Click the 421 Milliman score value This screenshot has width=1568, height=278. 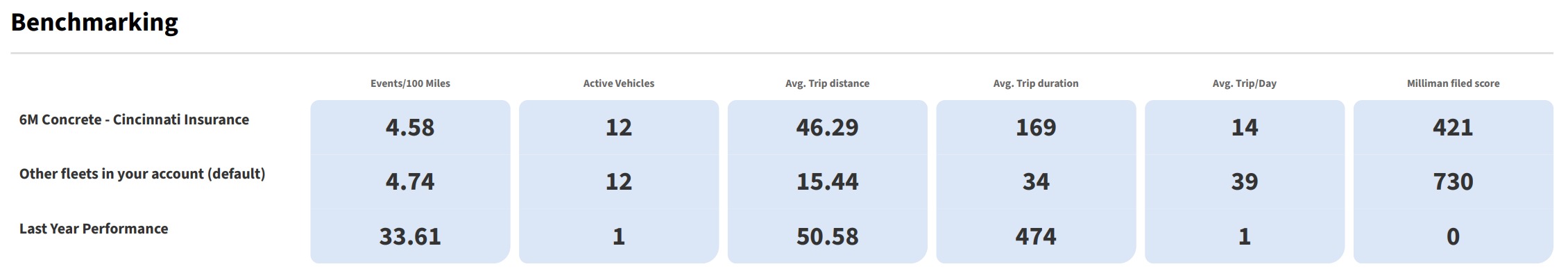click(1453, 127)
